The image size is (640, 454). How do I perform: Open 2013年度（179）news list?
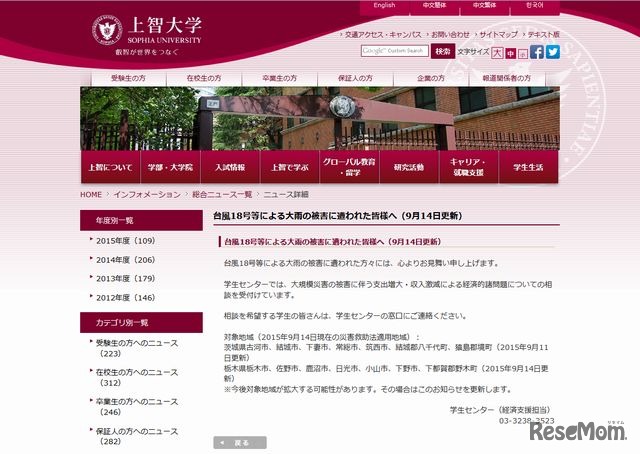[x=126, y=279]
